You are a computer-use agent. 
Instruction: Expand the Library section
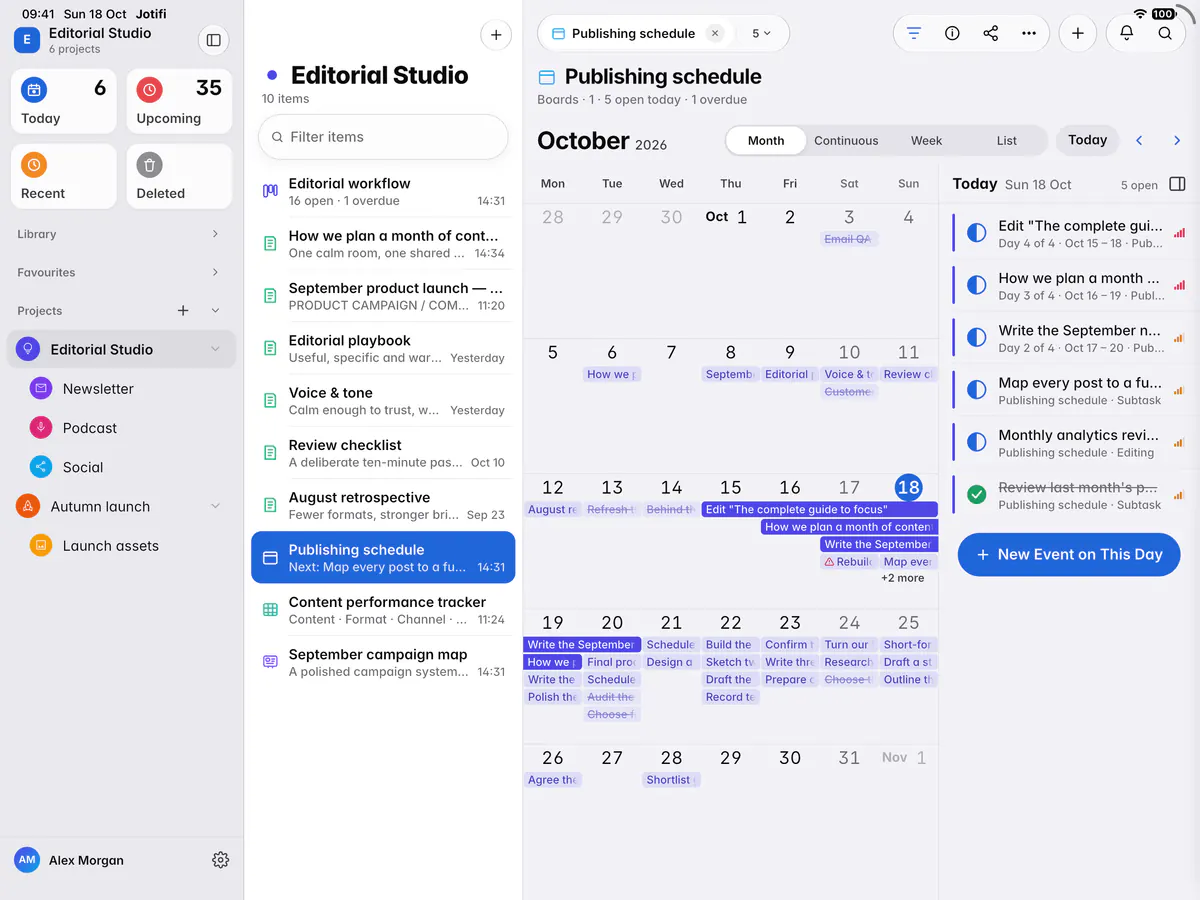coord(215,234)
